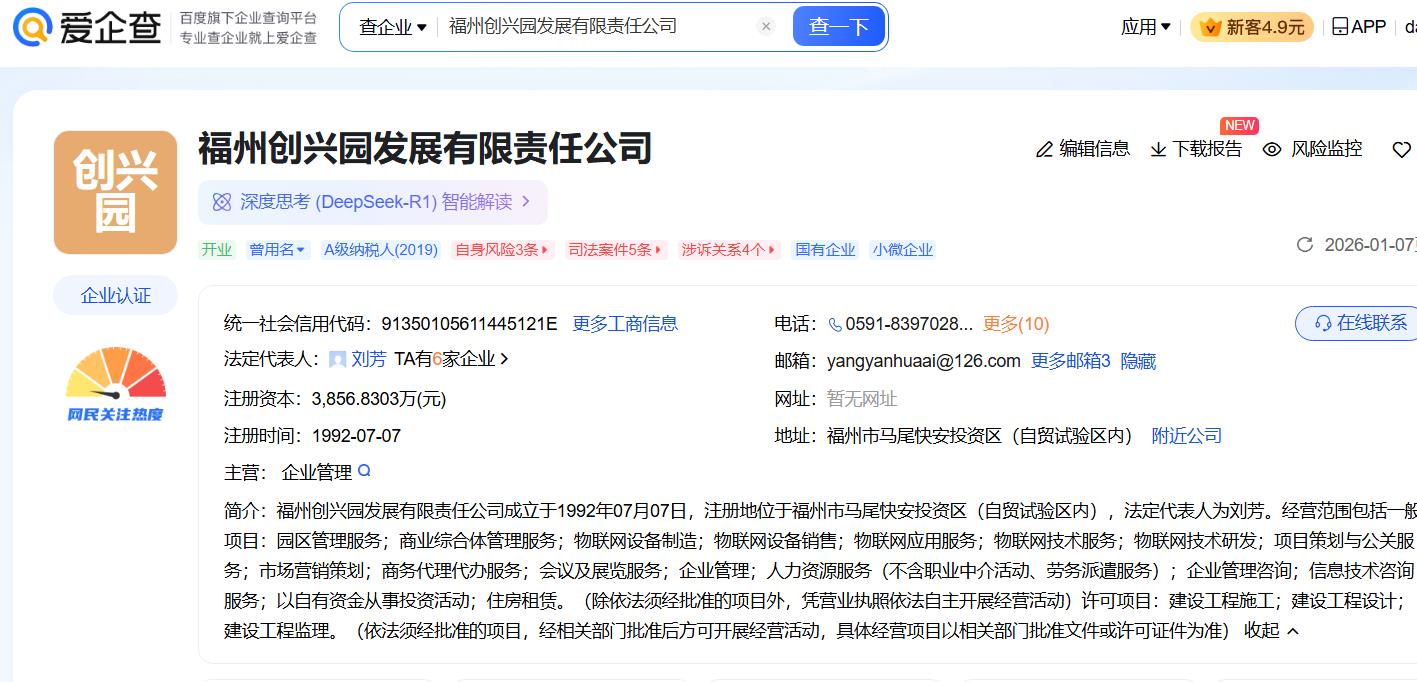The image size is (1417, 682).
Task: Hide the email via 隐藏 link
Action: 1138,361
